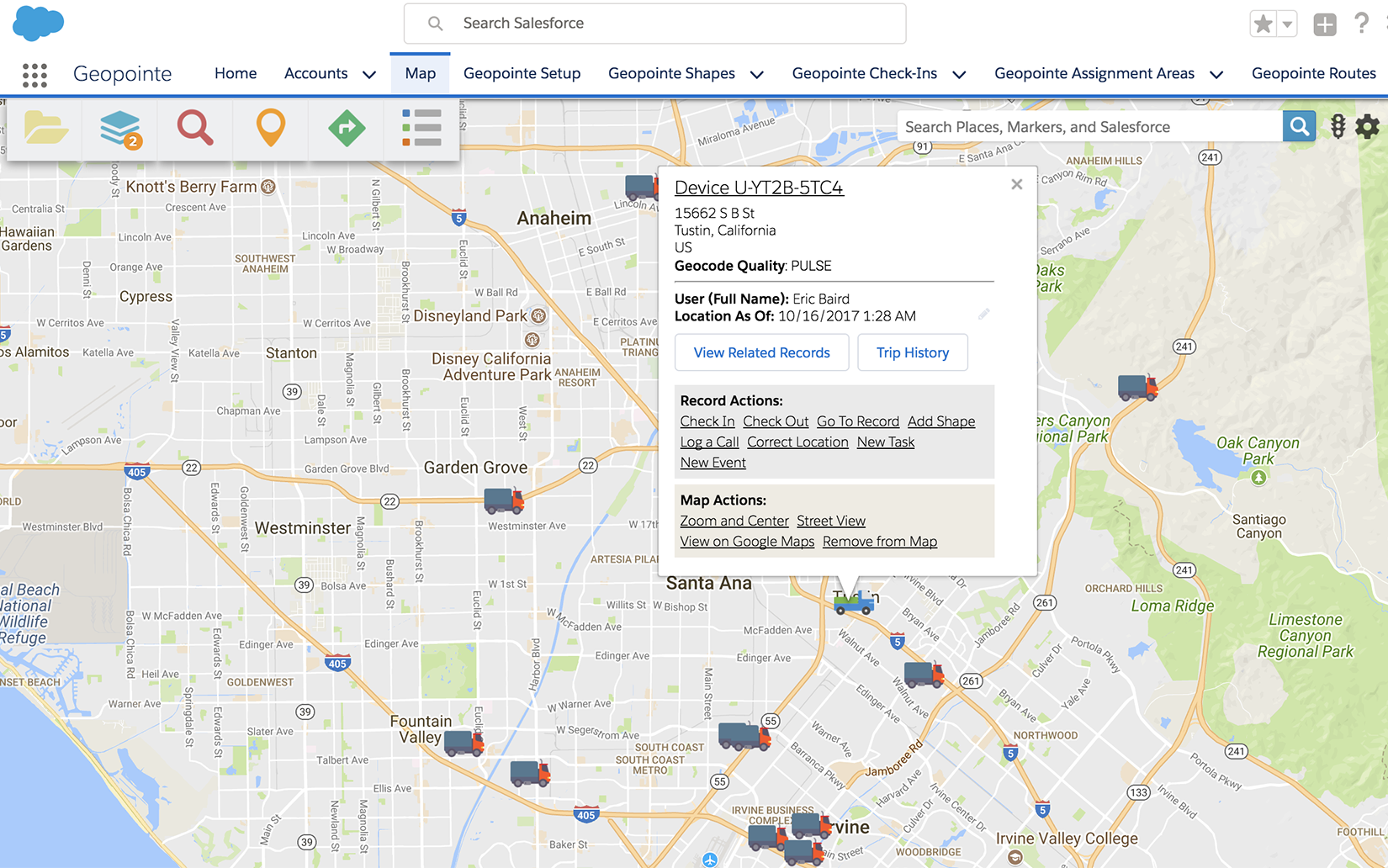Click the Remove from Map link
This screenshot has width=1388, height=868.
[880, 542]
